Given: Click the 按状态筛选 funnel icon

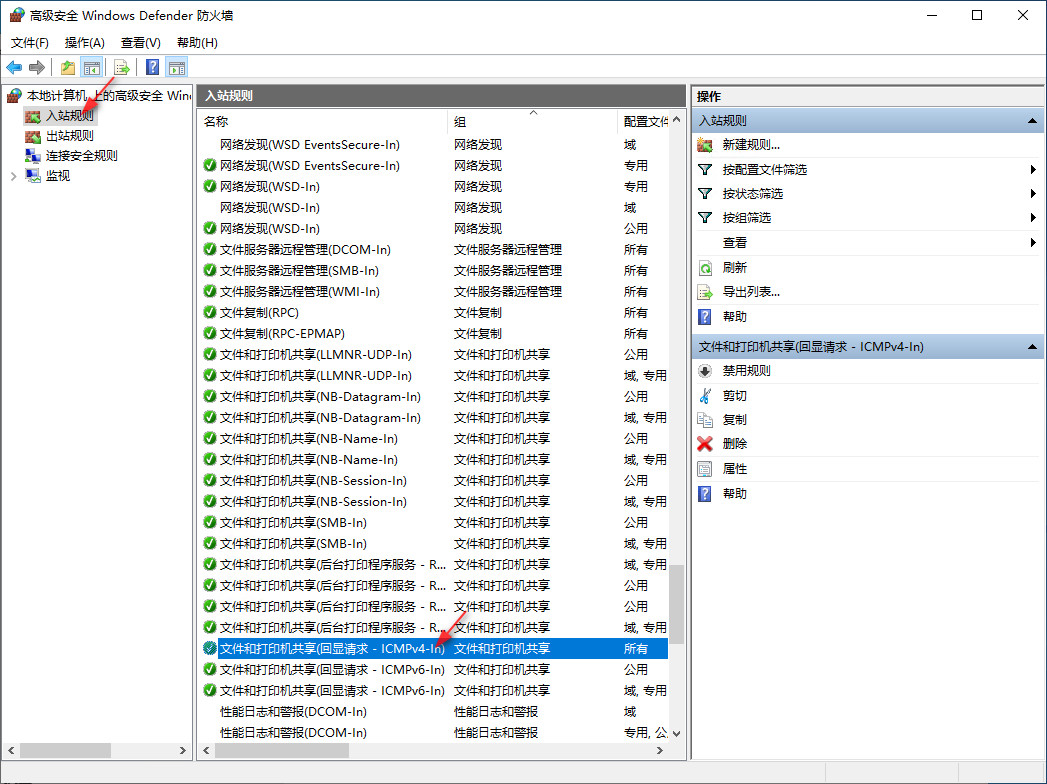Looking at the screenshot, I should click(x=705, y=194).
